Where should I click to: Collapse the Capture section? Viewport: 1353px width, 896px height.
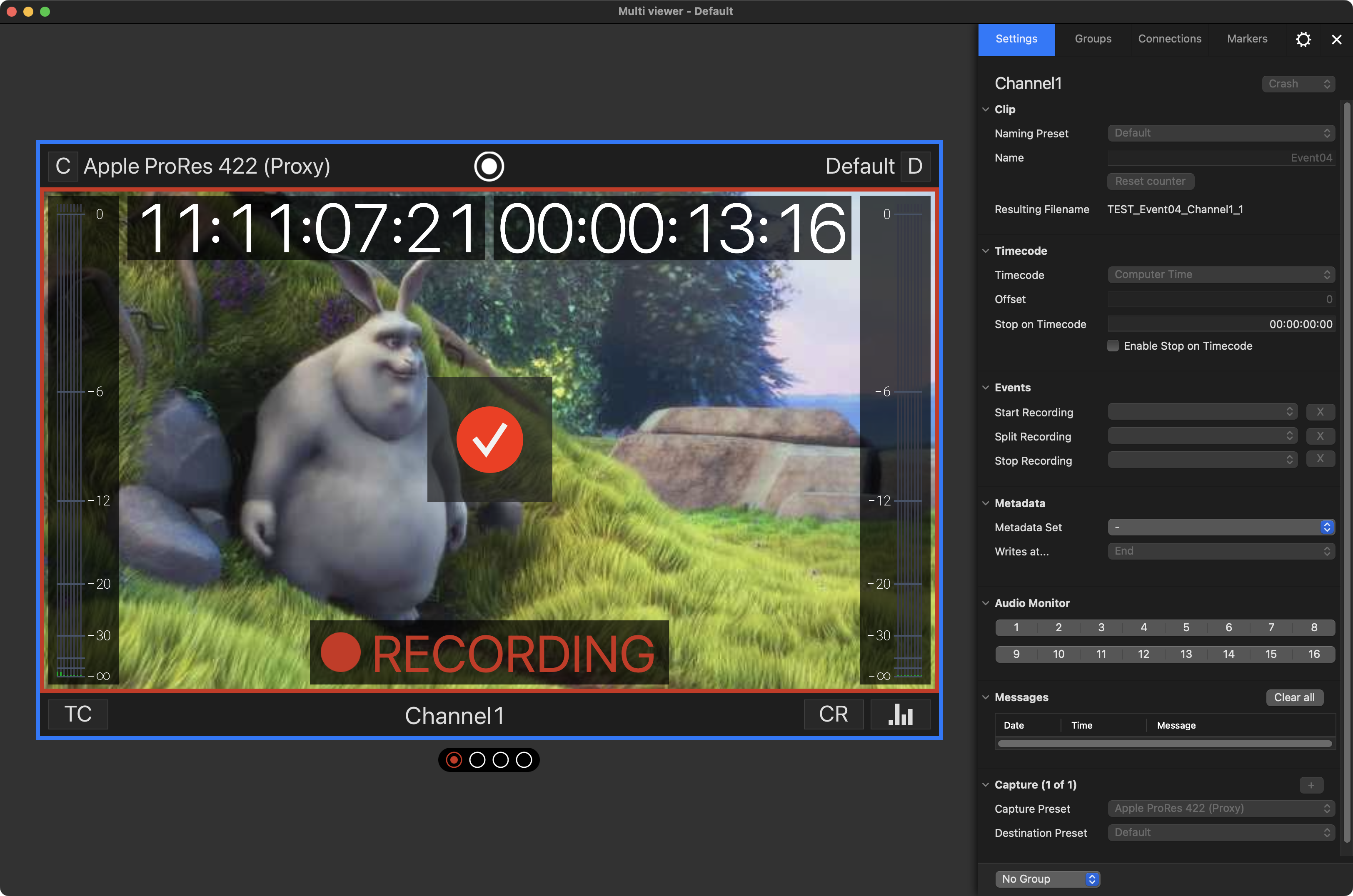coord(986,785)
